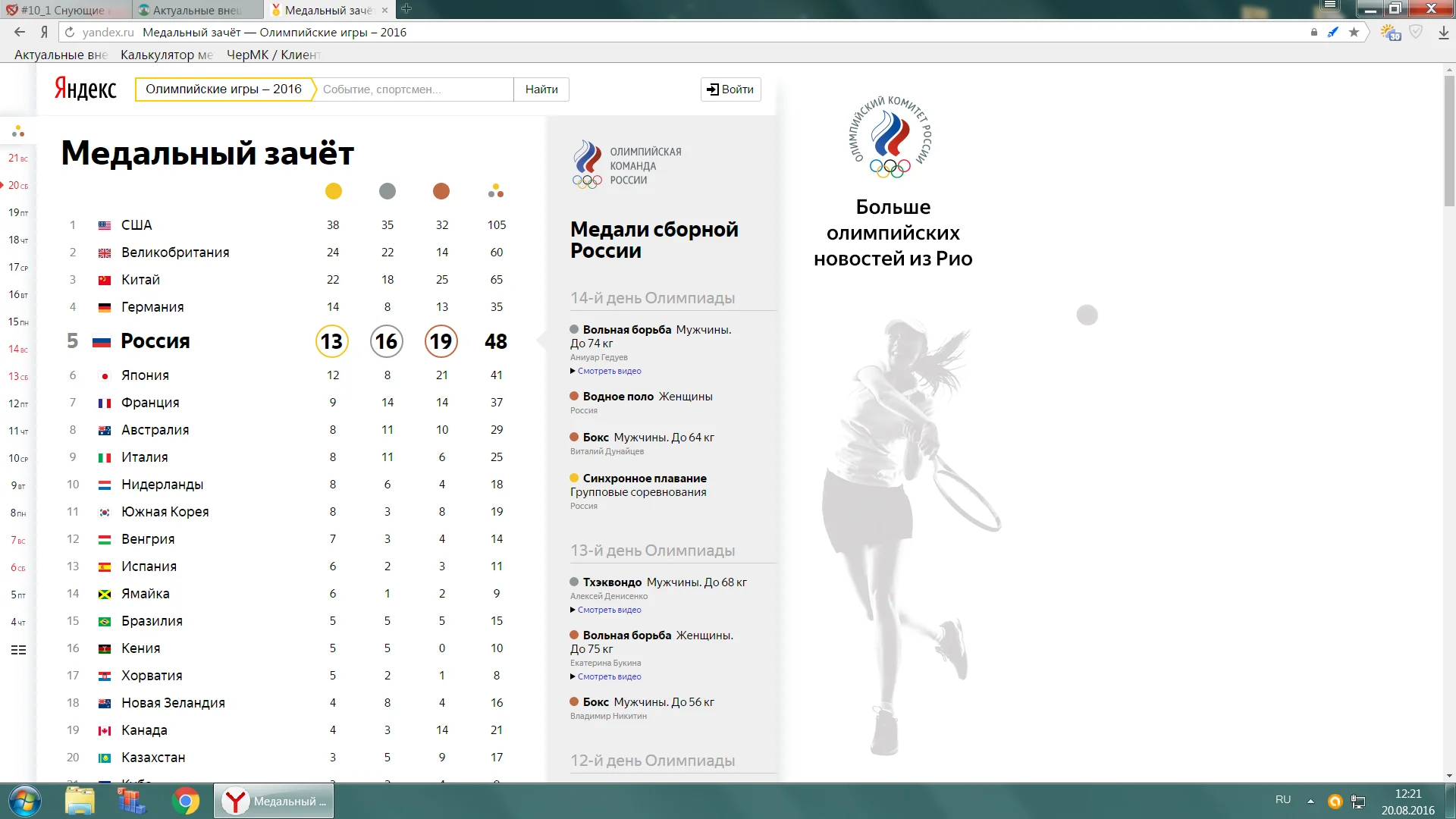
Task: Switch to the Актуальные внеш tab
Action: click(x=197, y=10)
